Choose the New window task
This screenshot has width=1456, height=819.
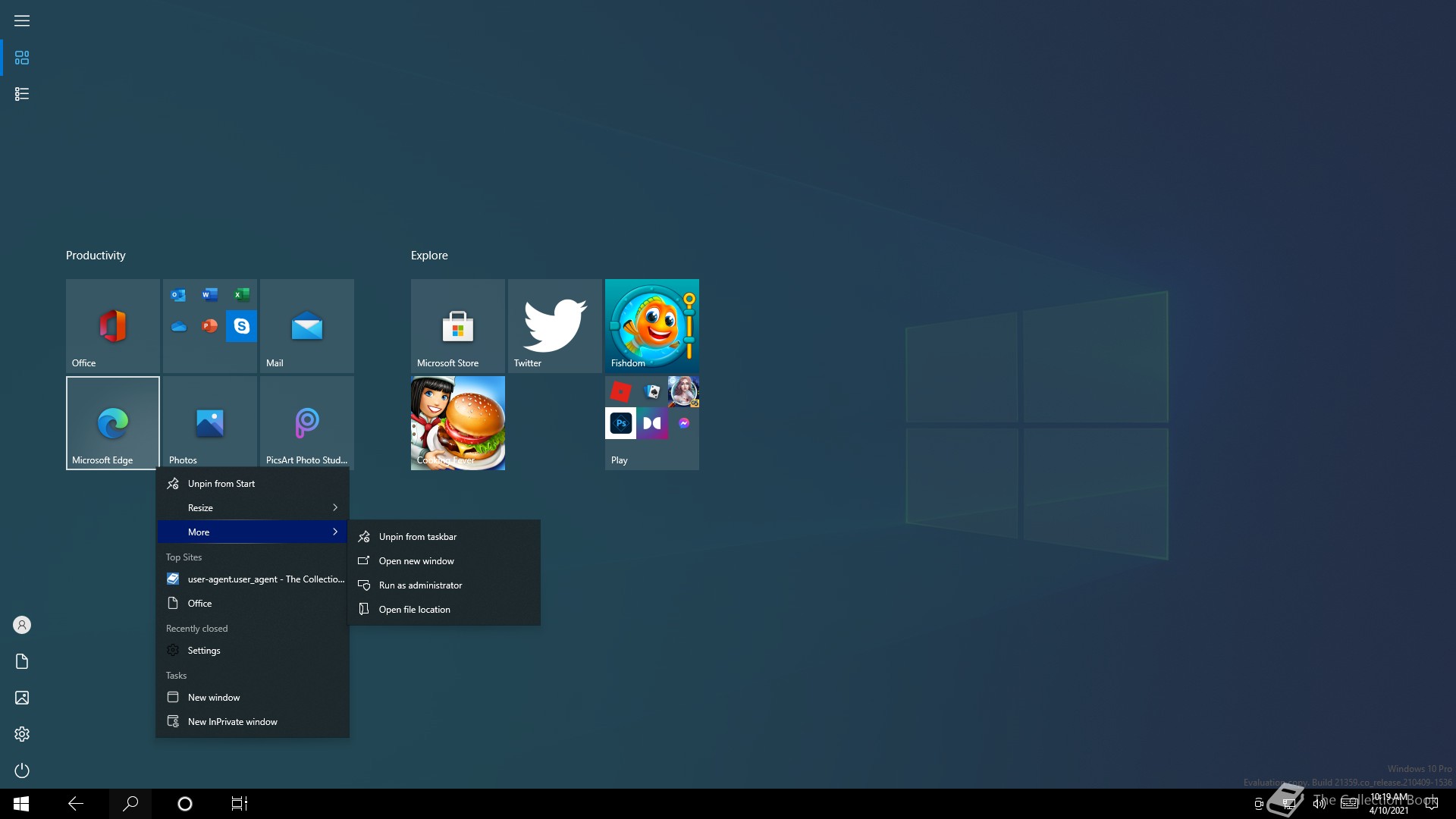[x=253, y=698]
